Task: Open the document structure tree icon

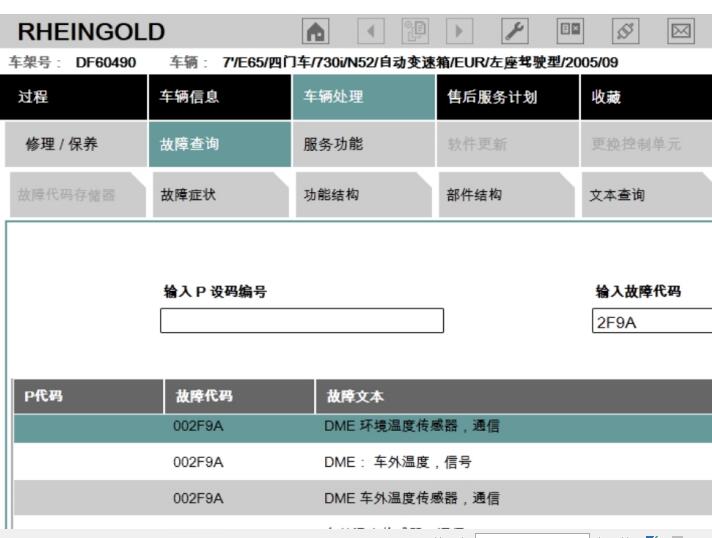Action: tap(415, 31)
